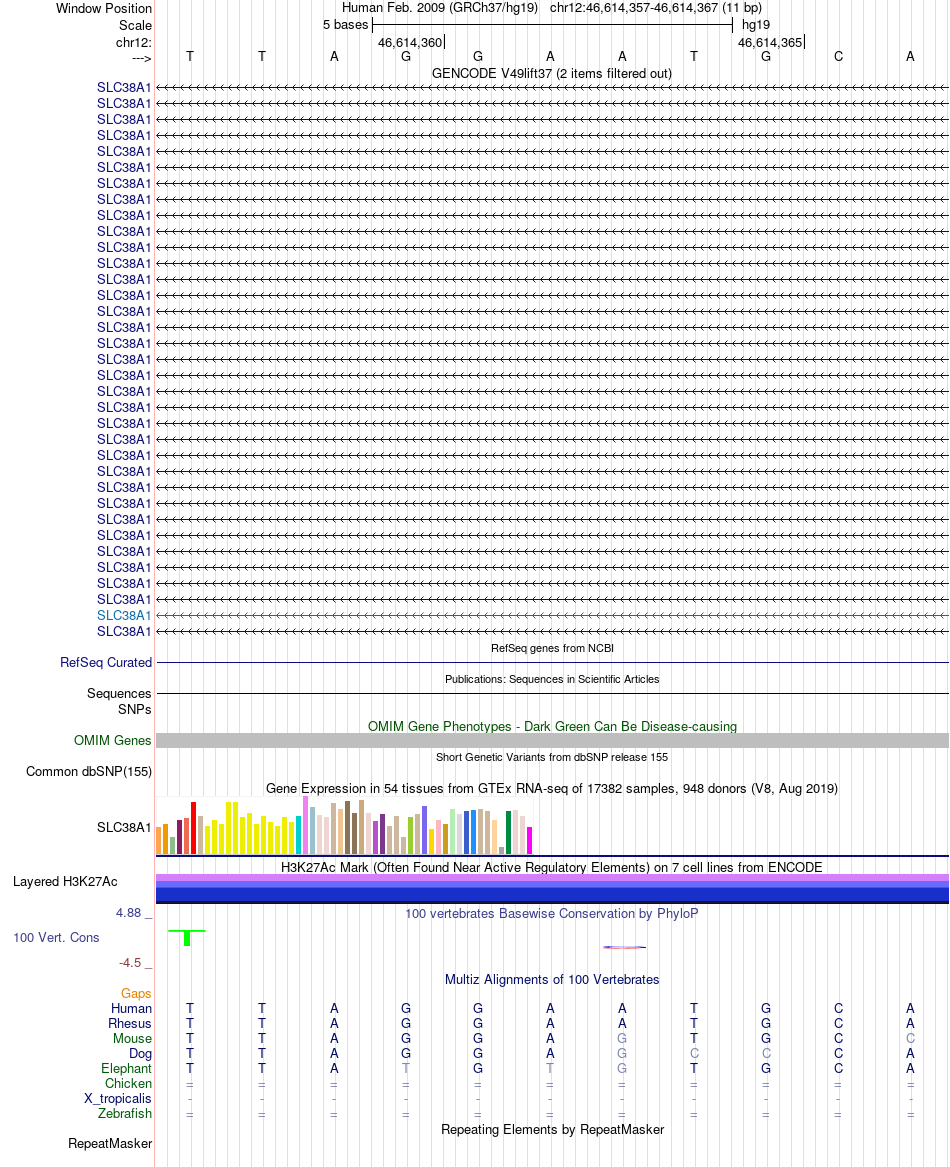Click position marker 46,614,360
Viewport: 950px width, 1167px height.
[x=409, y=42]
